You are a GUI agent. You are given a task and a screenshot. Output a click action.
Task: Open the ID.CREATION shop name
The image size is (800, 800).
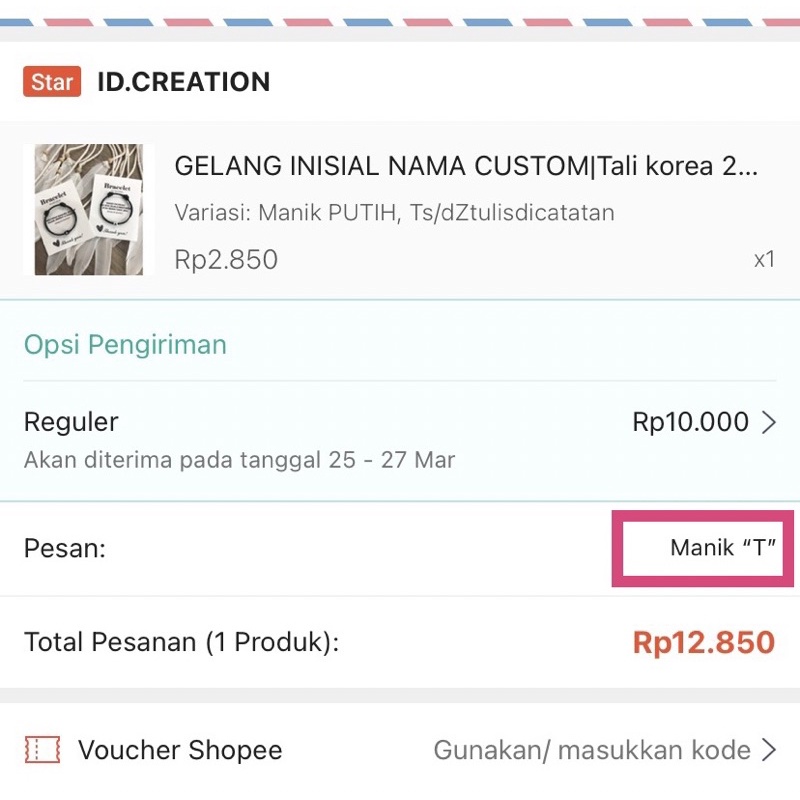pos(183,82)
